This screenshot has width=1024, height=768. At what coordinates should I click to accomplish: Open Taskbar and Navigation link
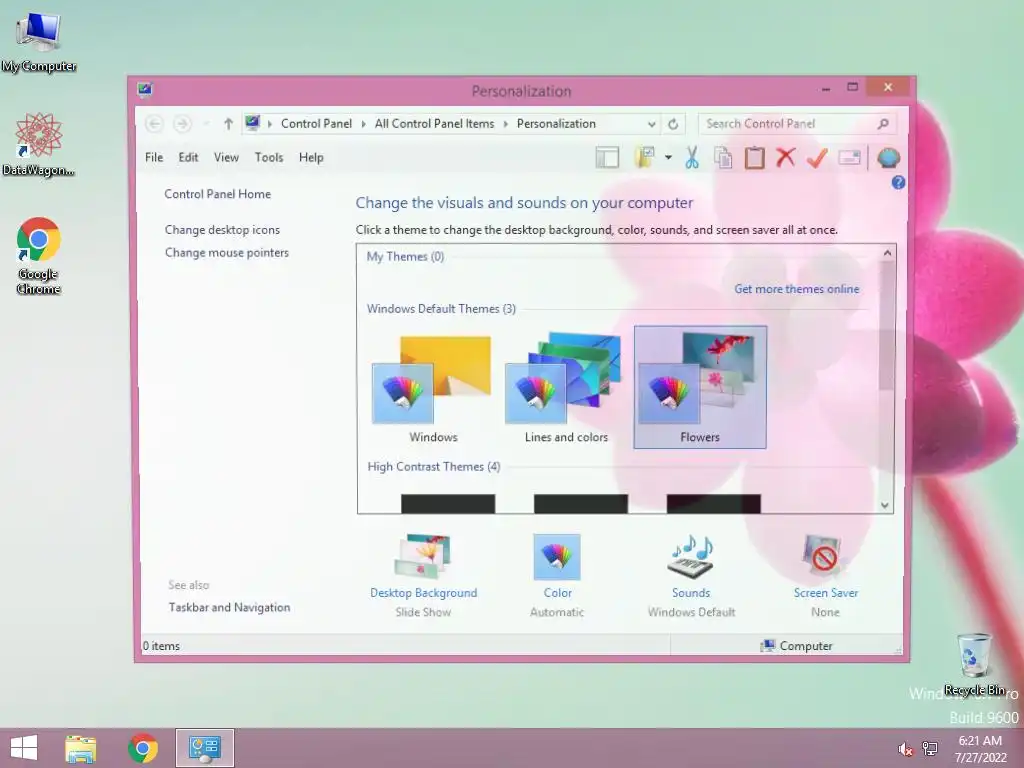229,607
